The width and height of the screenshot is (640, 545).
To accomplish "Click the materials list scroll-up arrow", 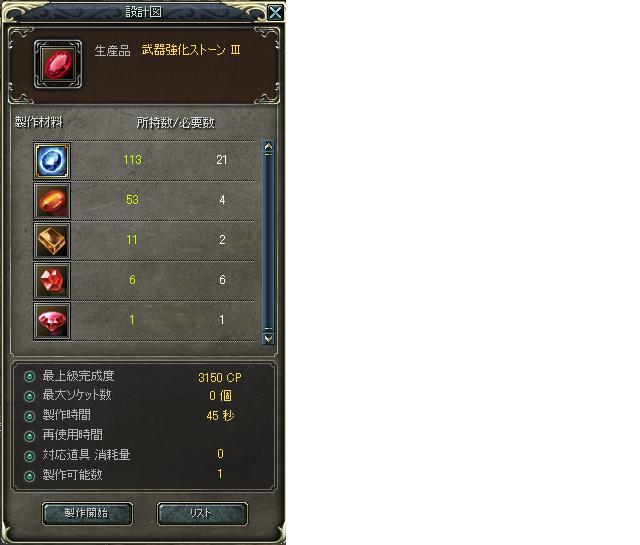I will click(268, 146).
